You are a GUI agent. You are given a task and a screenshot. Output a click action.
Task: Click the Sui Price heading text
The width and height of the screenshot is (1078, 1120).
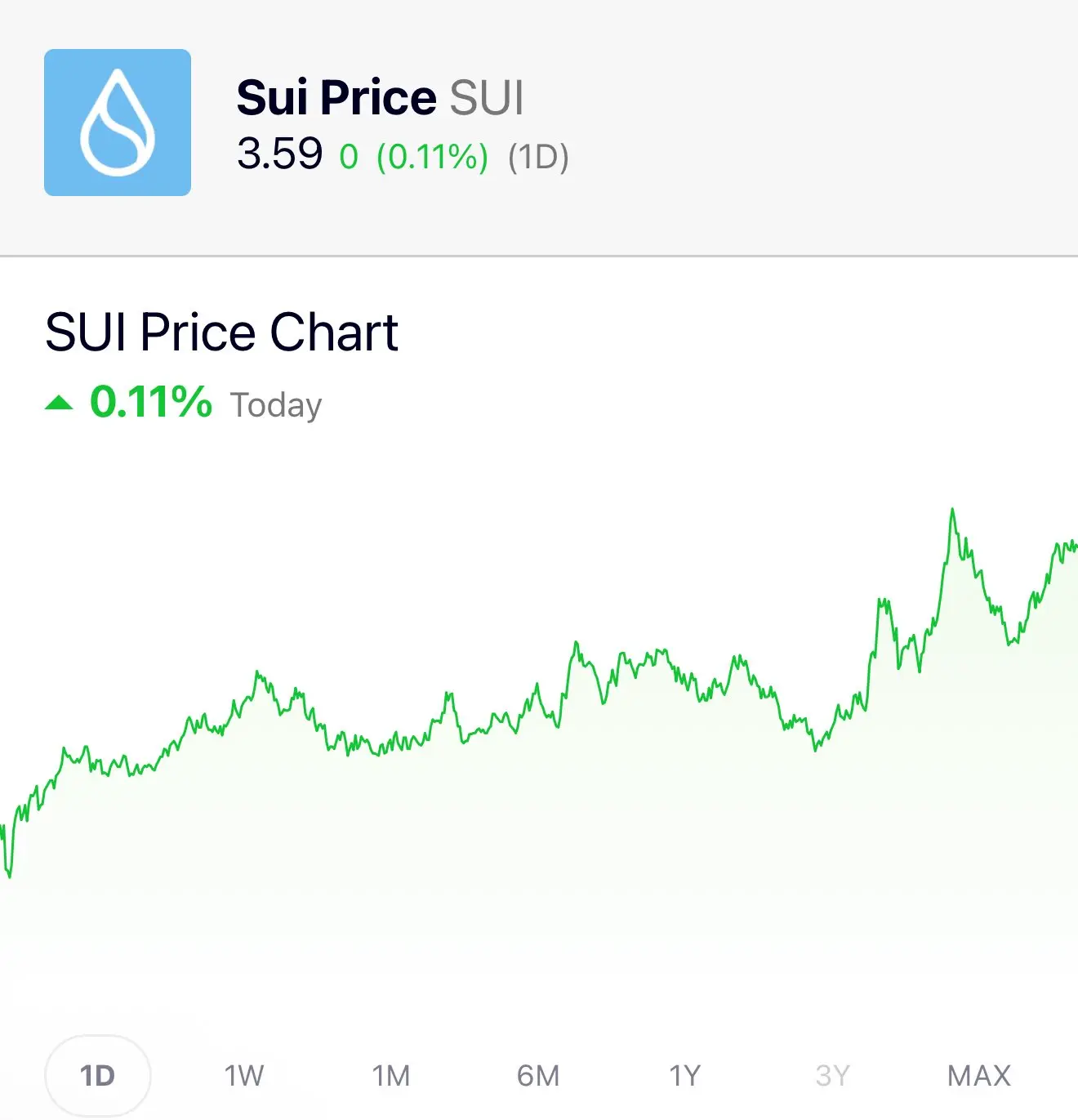point(336,98)
